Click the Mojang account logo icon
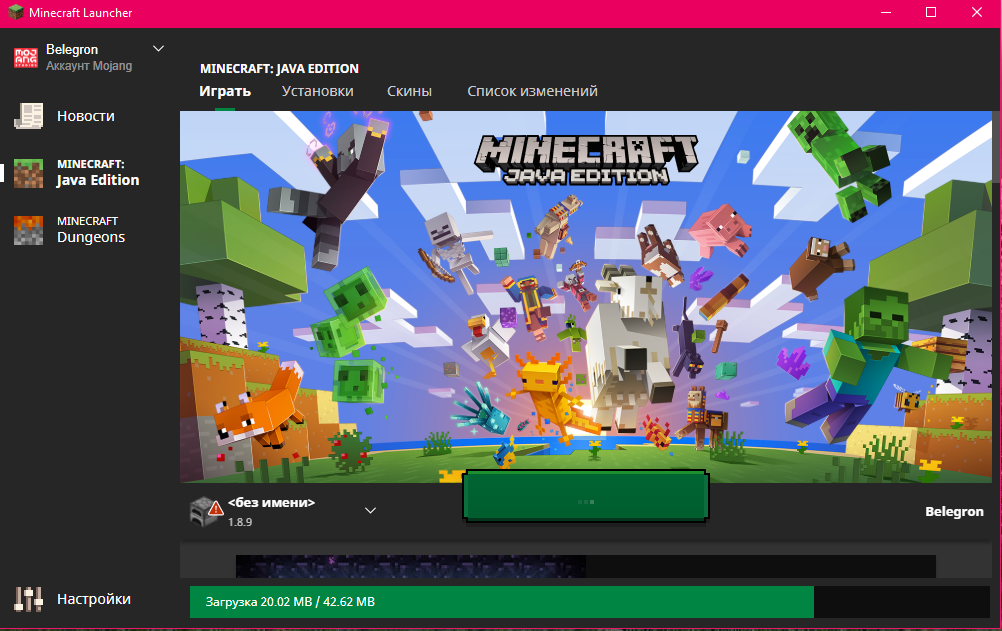 [26, 57]
